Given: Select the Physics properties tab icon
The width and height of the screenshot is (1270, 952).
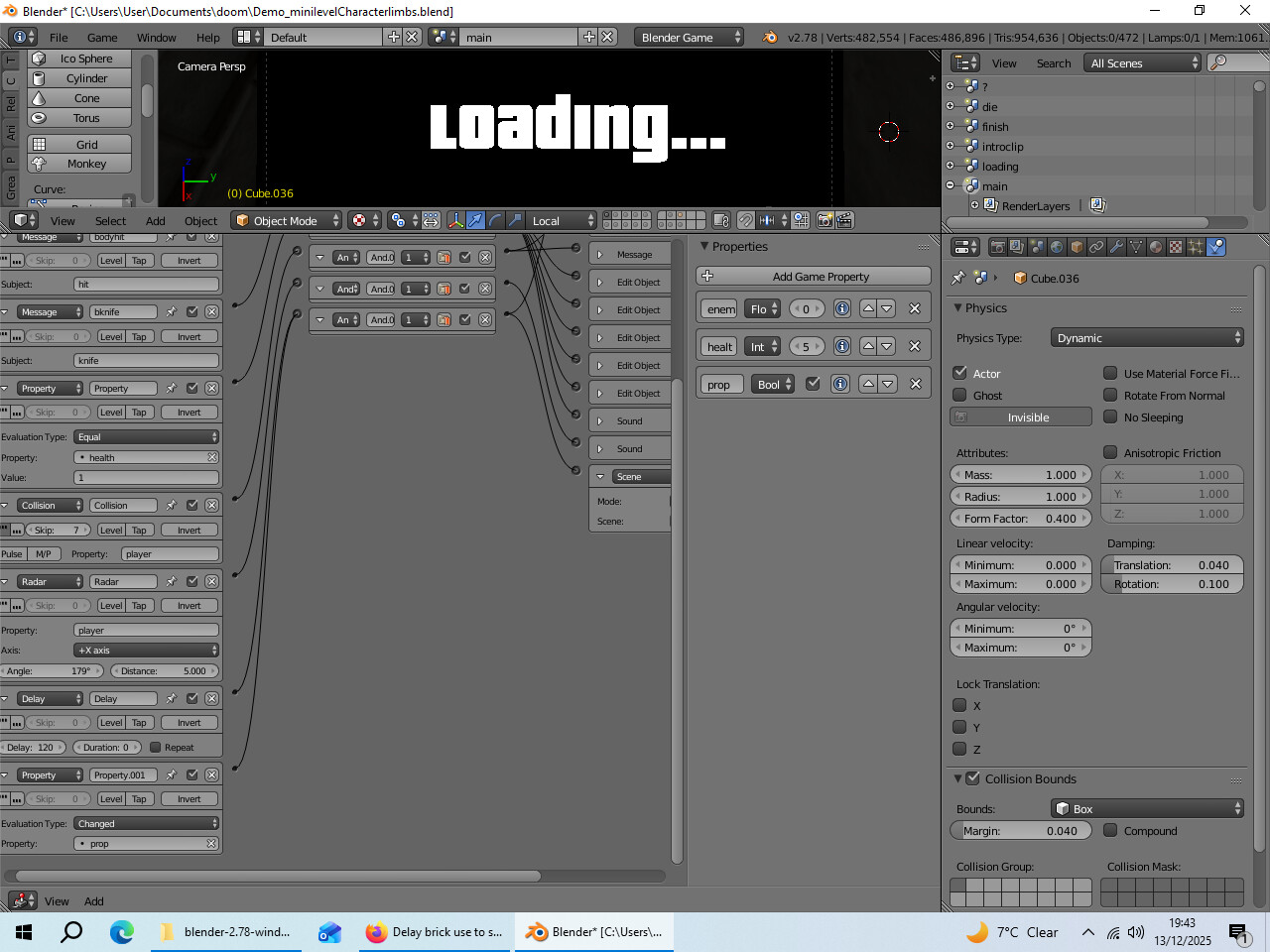Looking at the screenshot, I should coord(1215,247).
